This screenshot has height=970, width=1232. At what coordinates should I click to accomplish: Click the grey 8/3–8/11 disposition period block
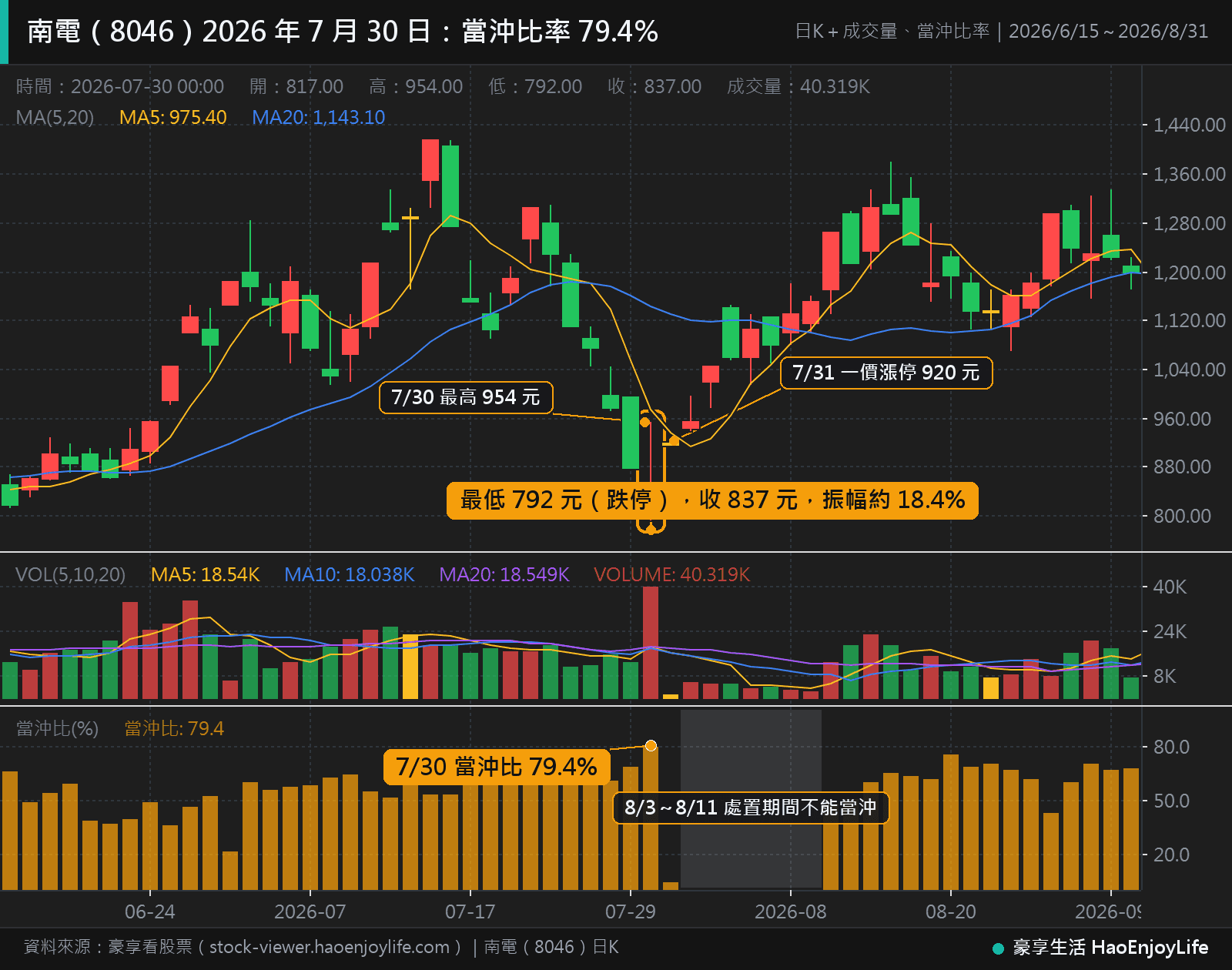[751, 799]
